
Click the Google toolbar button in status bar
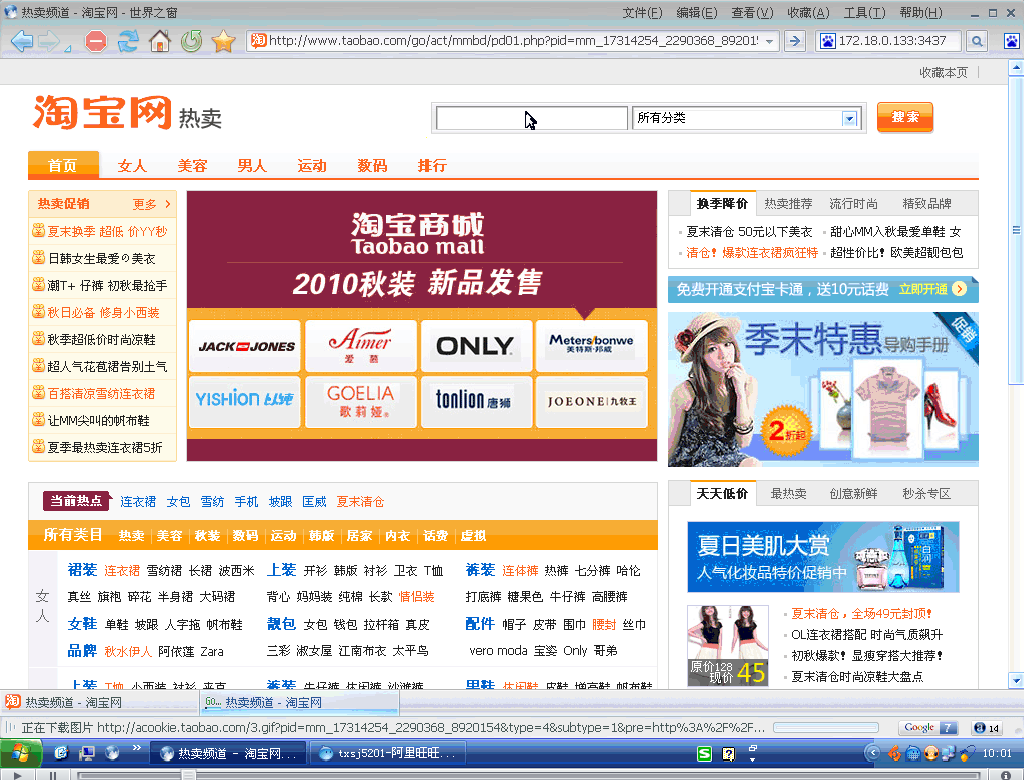pos(928,728)
